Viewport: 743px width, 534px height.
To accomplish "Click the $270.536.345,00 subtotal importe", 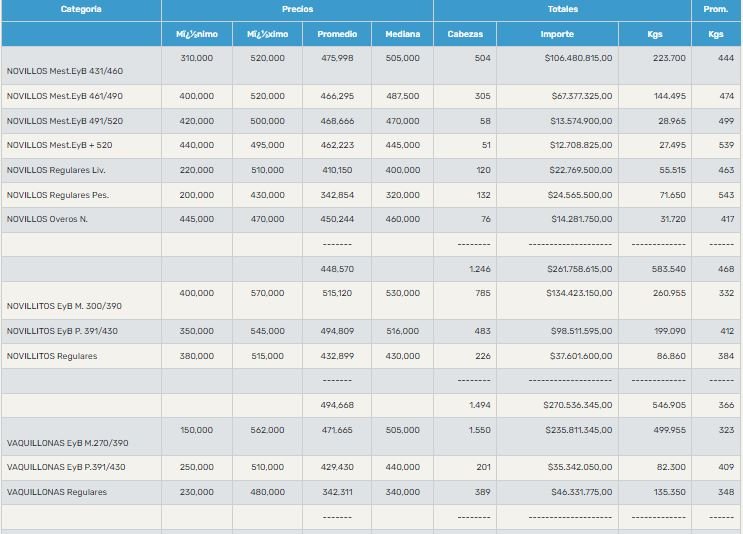I will tap(578, 405).
